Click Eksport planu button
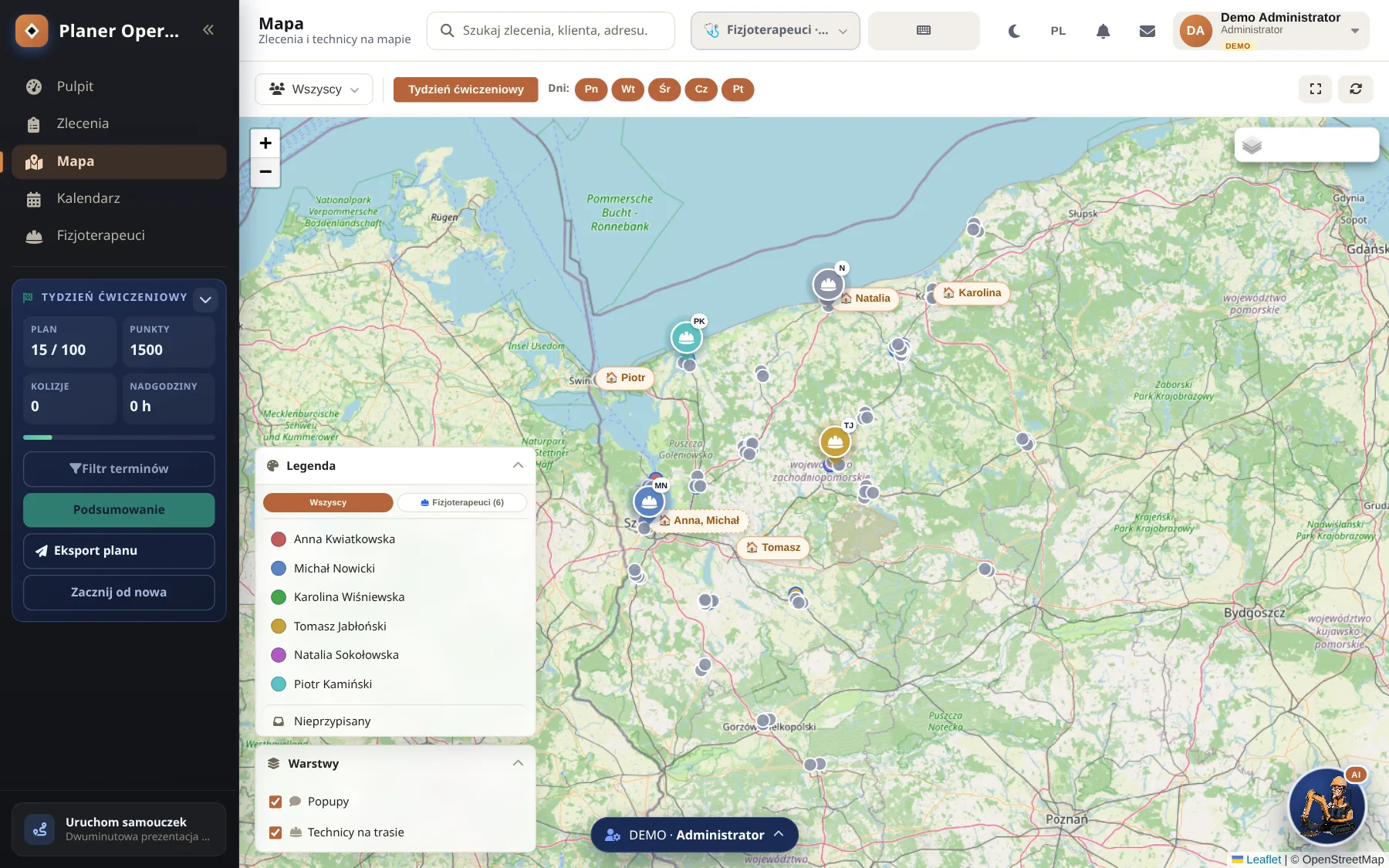1389x868 pixels. (x=119, y=551)
